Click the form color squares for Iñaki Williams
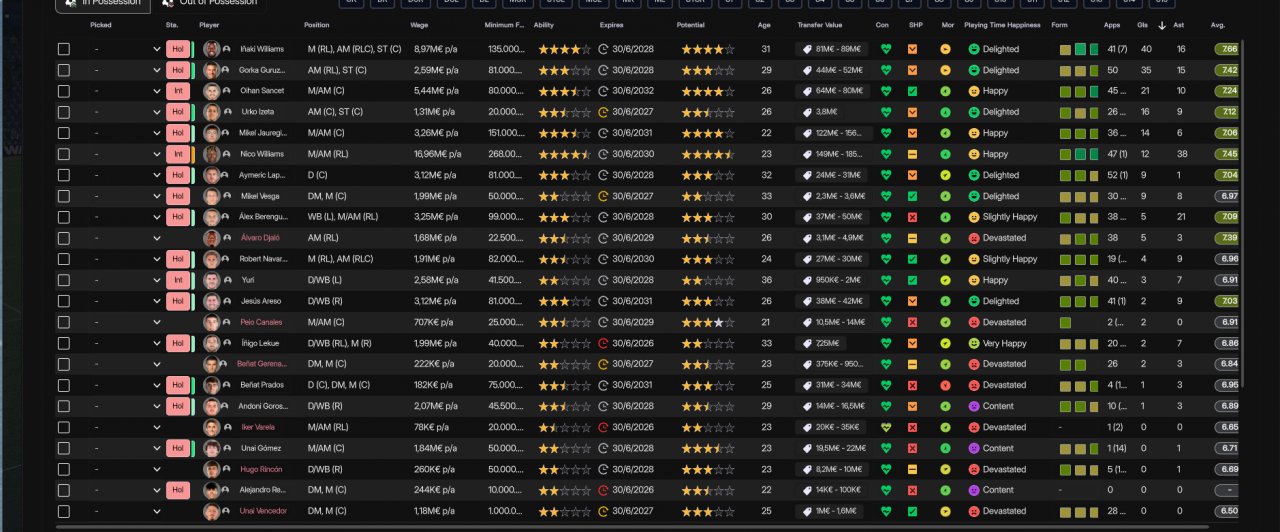 1080,49
